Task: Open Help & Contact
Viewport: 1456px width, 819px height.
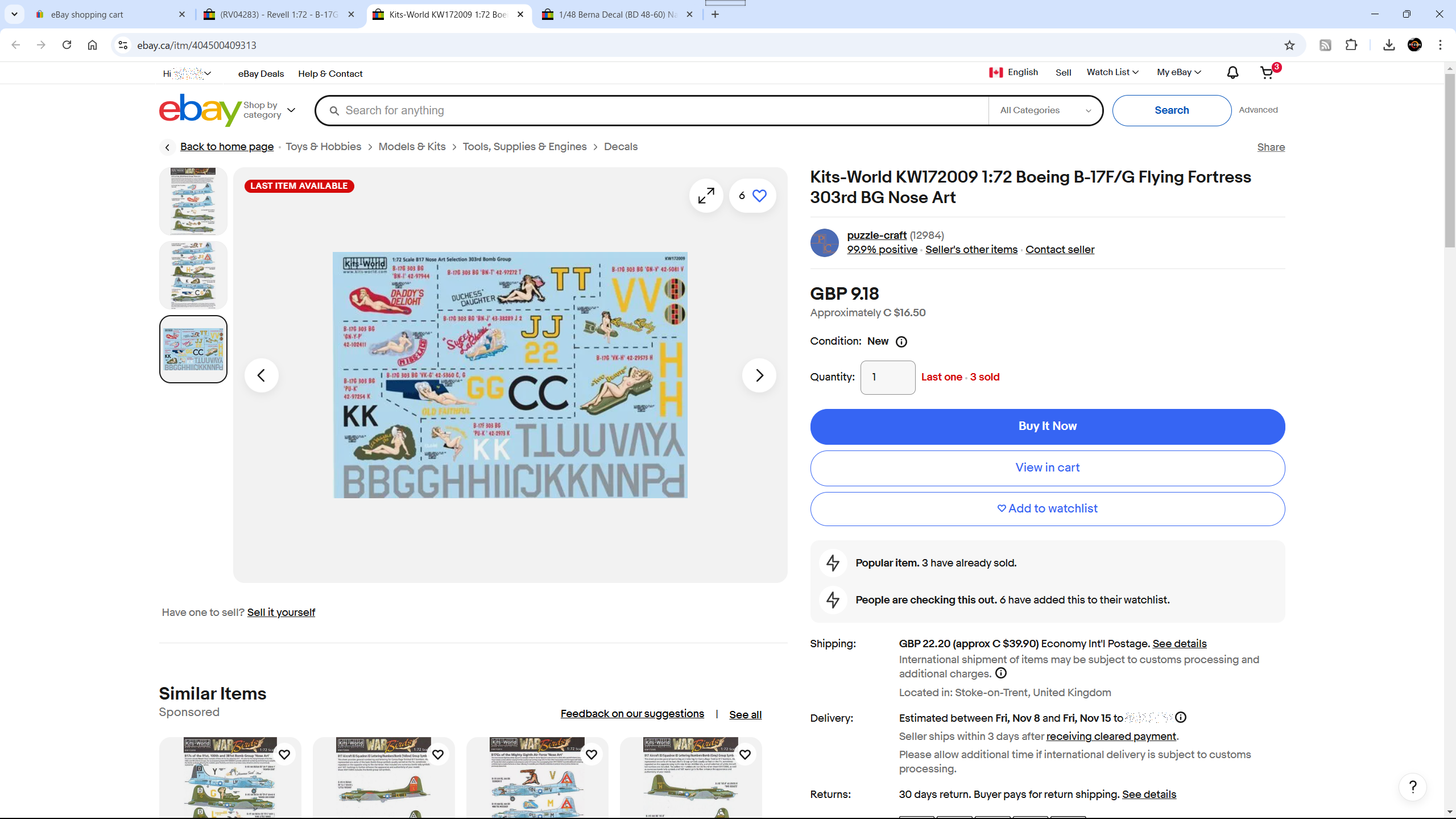Action: coord(330,73)
